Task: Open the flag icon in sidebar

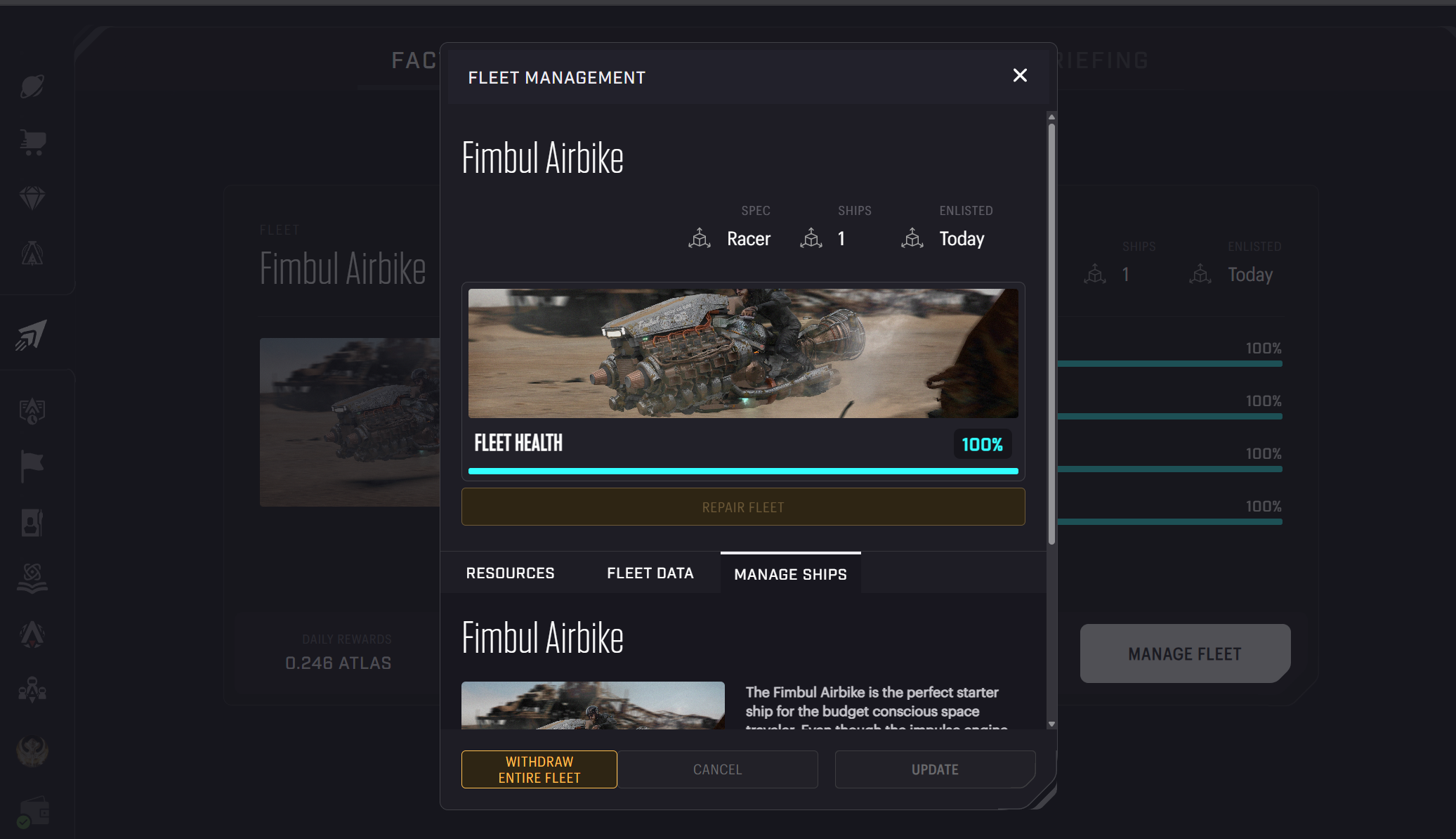Action: 32,467
